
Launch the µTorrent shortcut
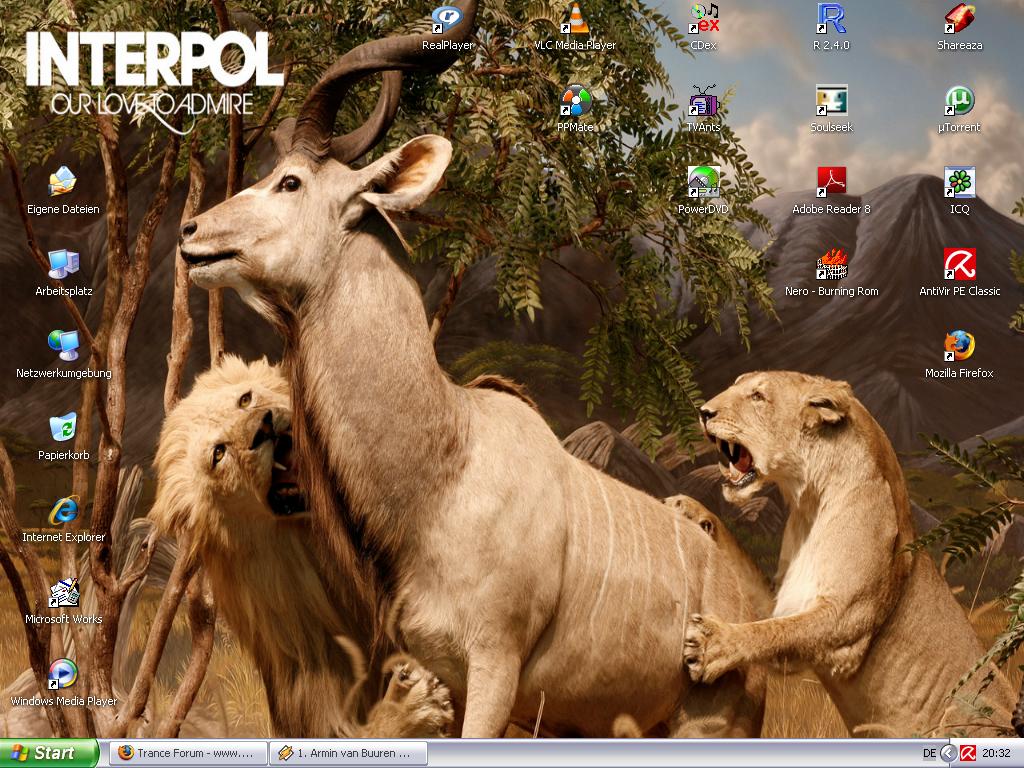pyautogui.click(x=959, y=102)
